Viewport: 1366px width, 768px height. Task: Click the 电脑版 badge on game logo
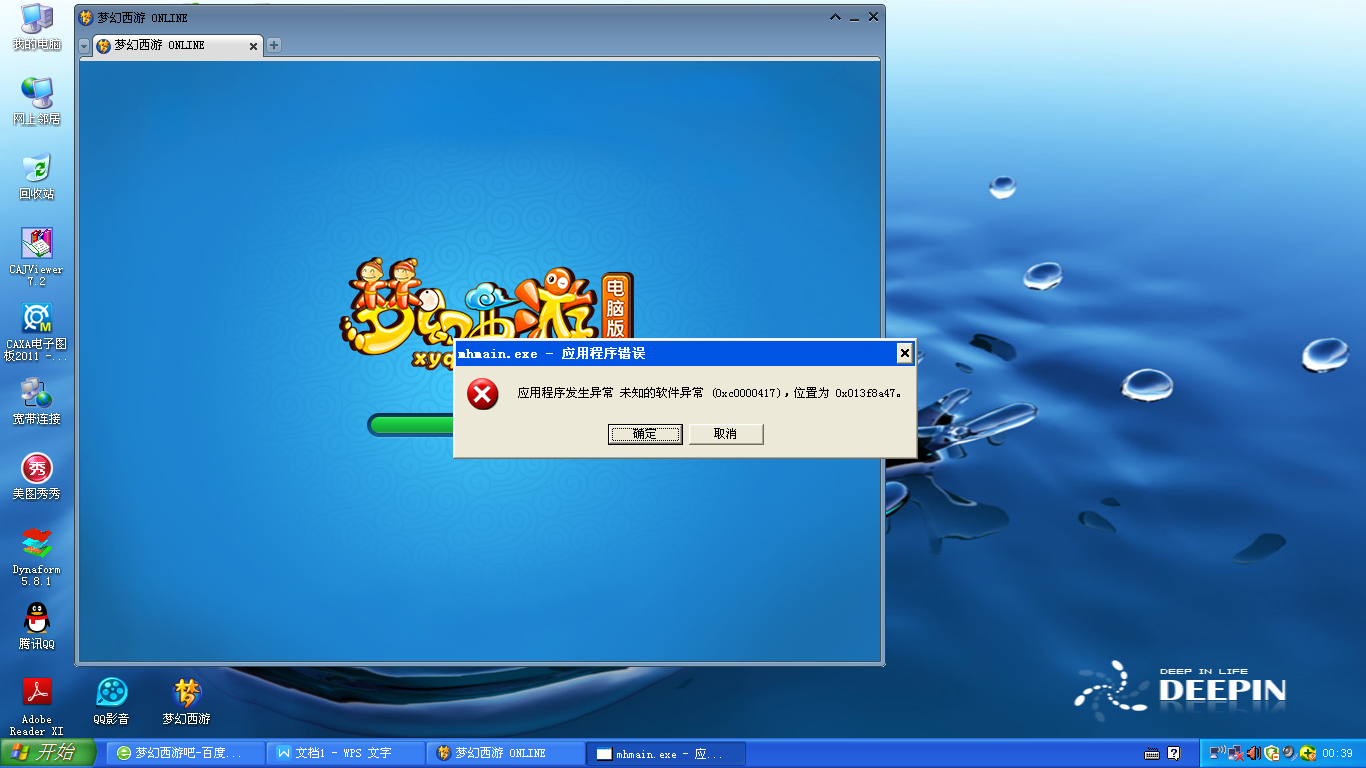point(616,308)
